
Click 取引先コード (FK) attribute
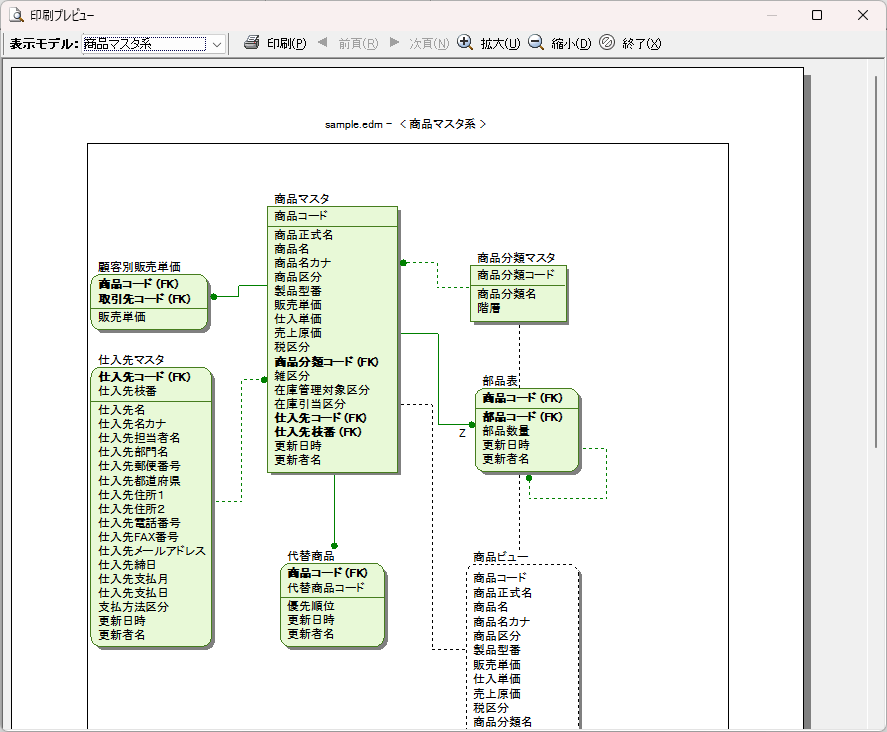coord(144,299)
